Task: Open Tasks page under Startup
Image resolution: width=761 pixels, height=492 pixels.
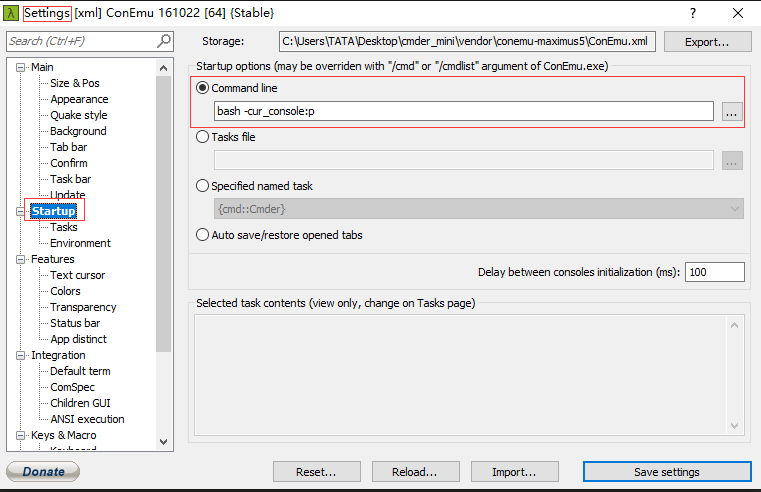Action: pyautogui.click(x=64, y=228)
